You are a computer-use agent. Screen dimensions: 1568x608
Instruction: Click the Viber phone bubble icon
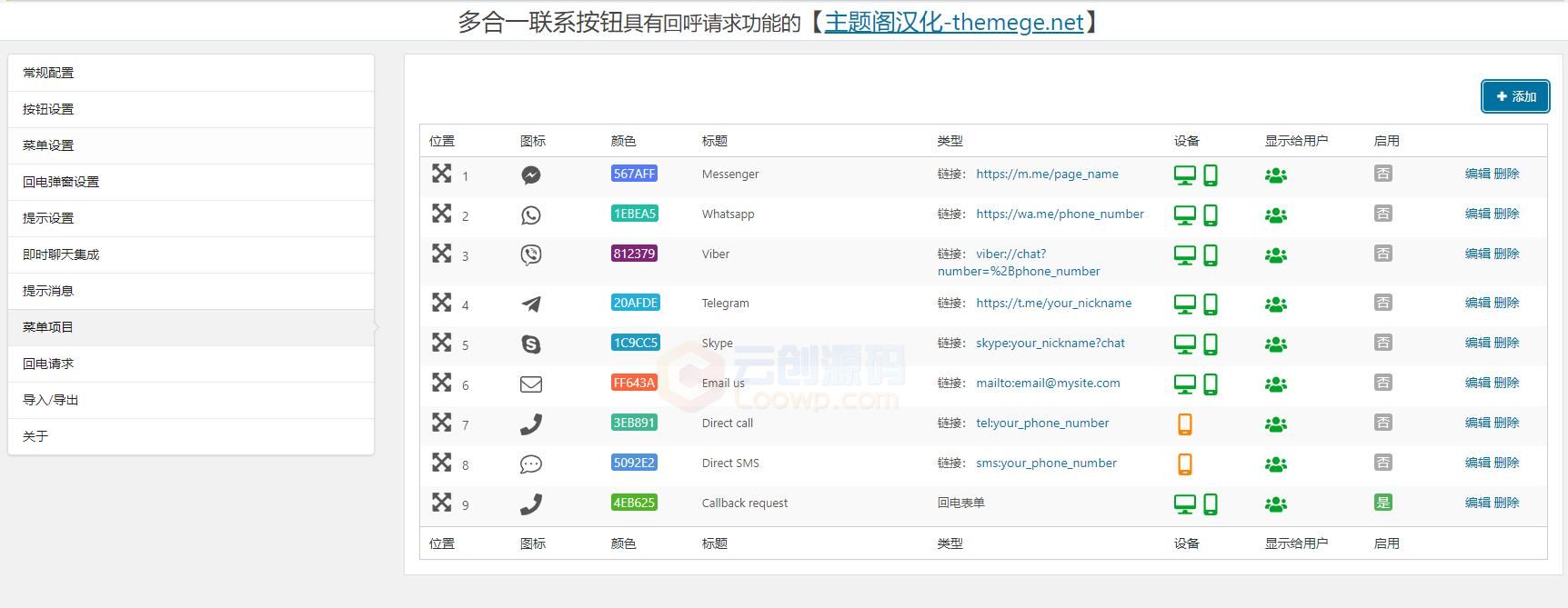click(531, 255)
